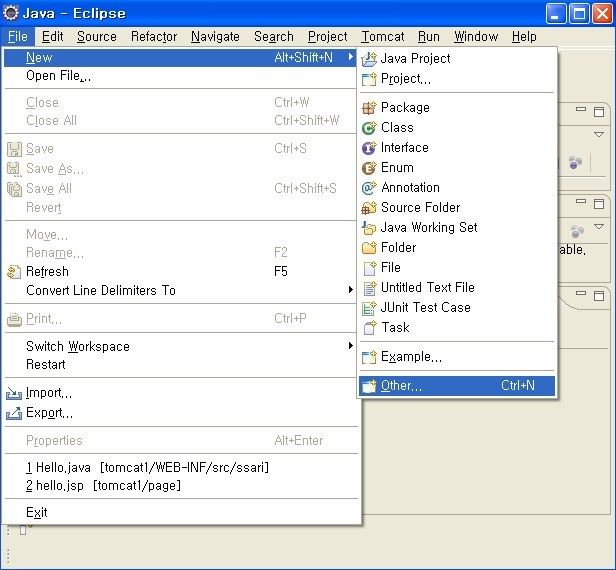The image size is (616, 570).
Task: Select Interface in New submenu
Action: click(457, 148)
